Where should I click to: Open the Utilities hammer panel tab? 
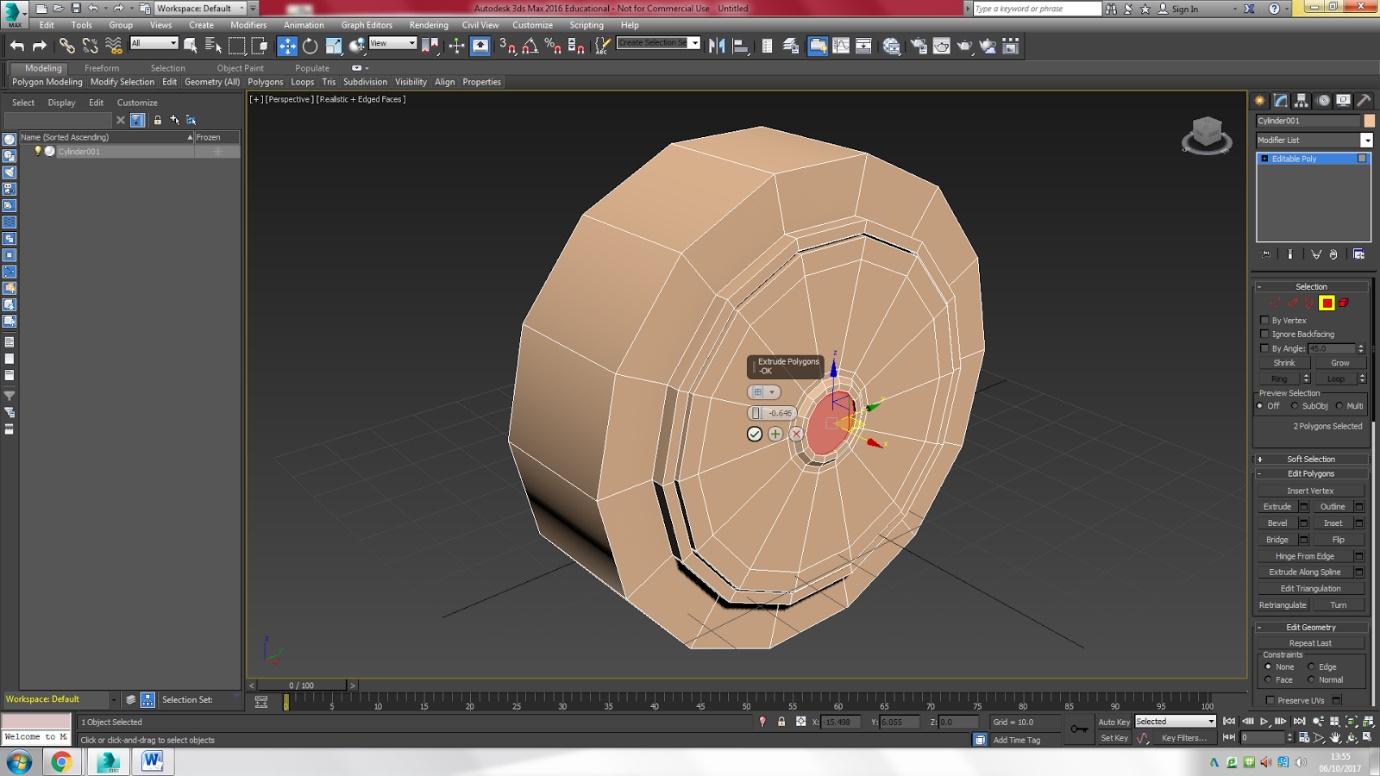pos(1364,101)
